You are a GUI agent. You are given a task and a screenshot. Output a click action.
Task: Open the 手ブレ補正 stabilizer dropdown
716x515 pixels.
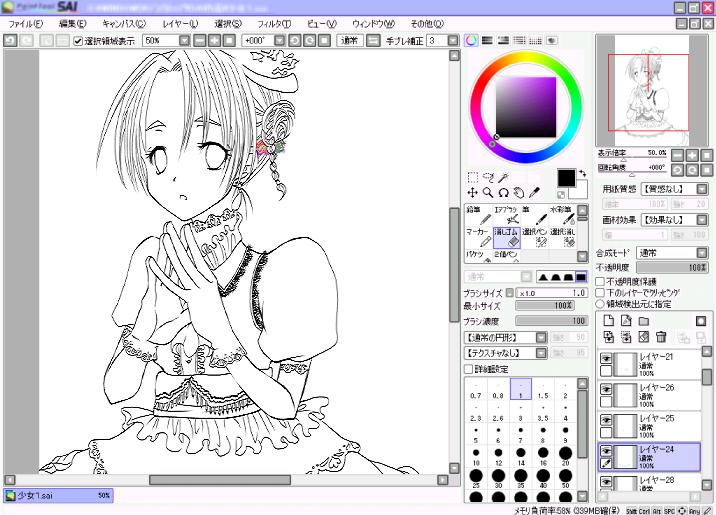[x=453, y=41]
